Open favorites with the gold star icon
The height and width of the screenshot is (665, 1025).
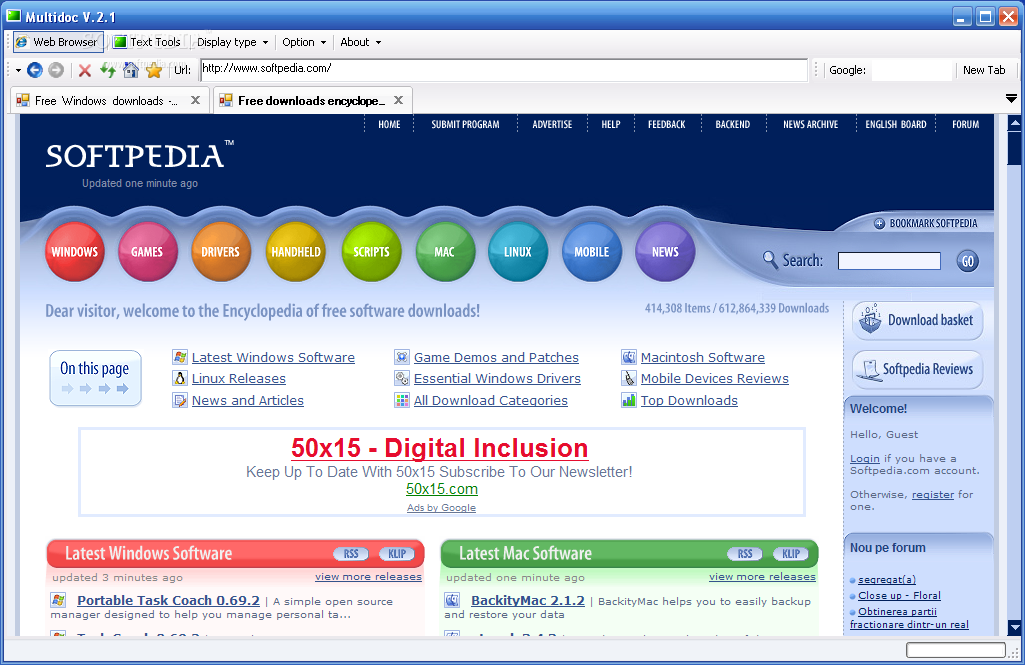click(154, 70)
